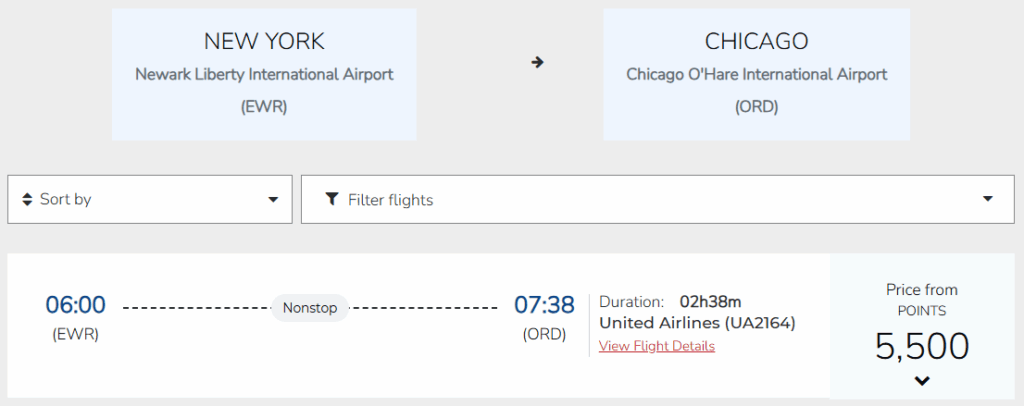Click the sort arrows icon
Image resolution: width=1024 pixels, height=406 pixels.
pos(26,199)
